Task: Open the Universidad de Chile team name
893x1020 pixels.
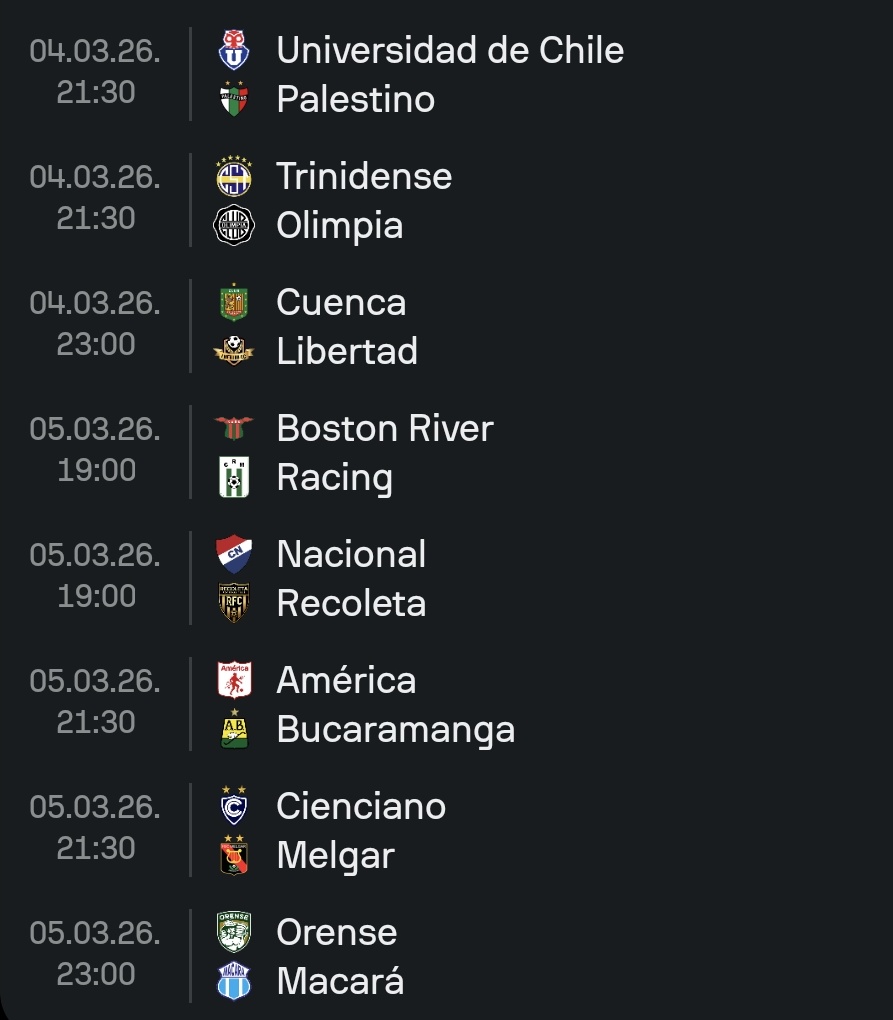Action: tap(450, 51)
